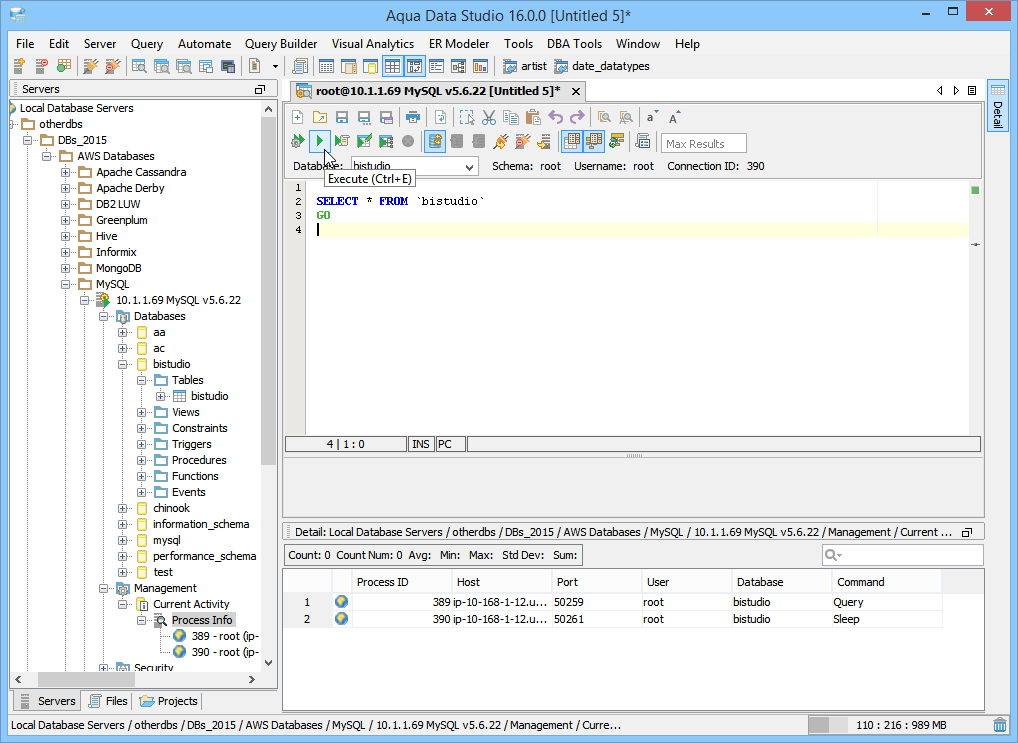Collapse the MySQL folder node

pyautogui.click(x=65, y=284)
